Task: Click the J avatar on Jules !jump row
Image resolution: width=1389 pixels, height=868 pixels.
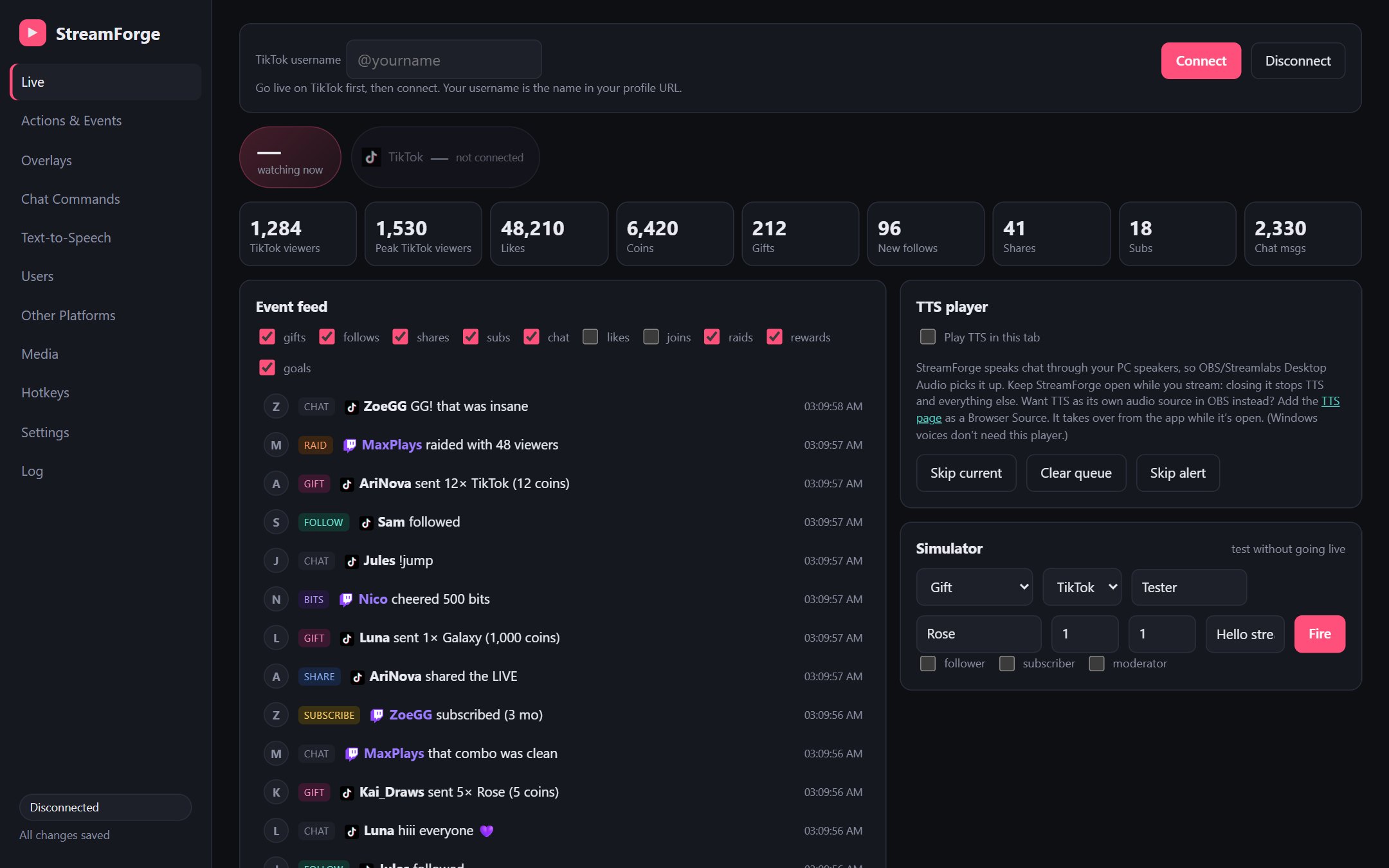Action: point(276,561)
